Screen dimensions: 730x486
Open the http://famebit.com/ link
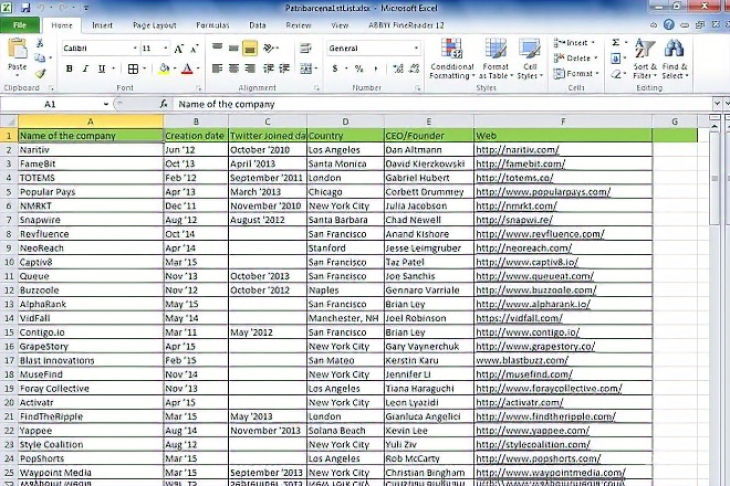520,164
